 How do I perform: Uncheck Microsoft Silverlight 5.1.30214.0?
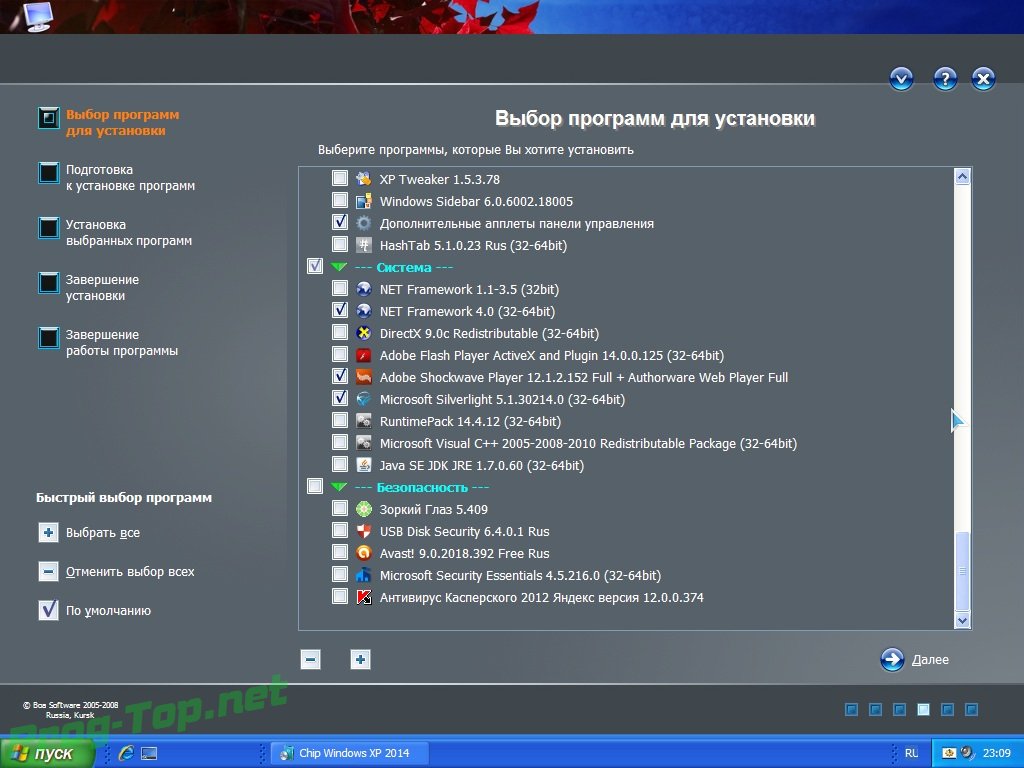click(x=340, y=398)
